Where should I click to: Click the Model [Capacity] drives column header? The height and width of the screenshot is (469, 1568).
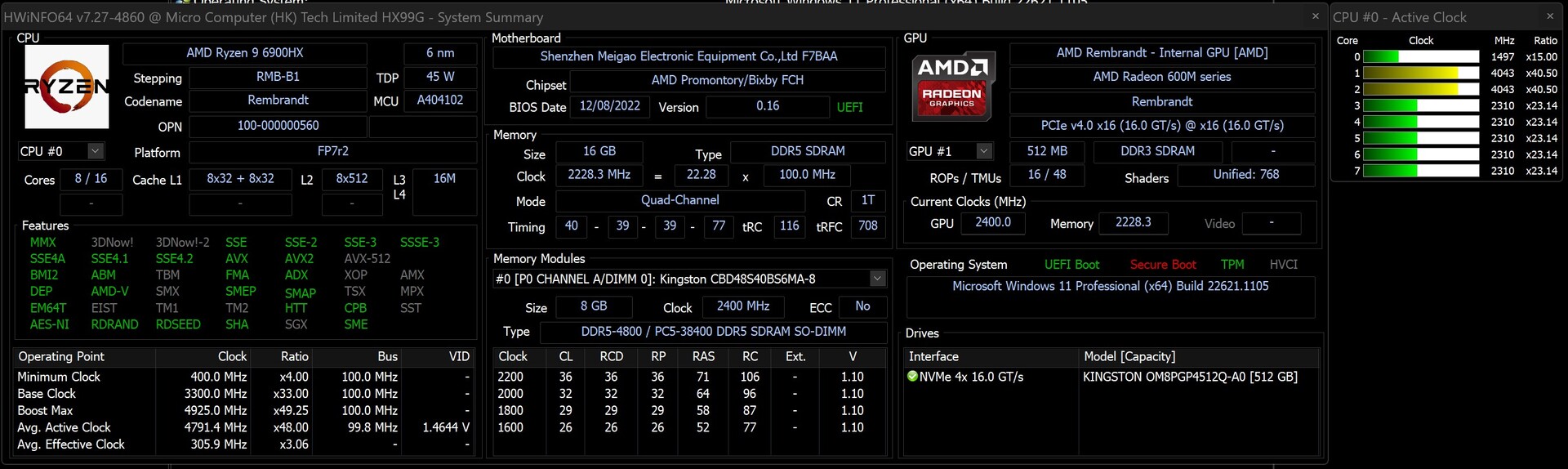[x=1199, y=357]
